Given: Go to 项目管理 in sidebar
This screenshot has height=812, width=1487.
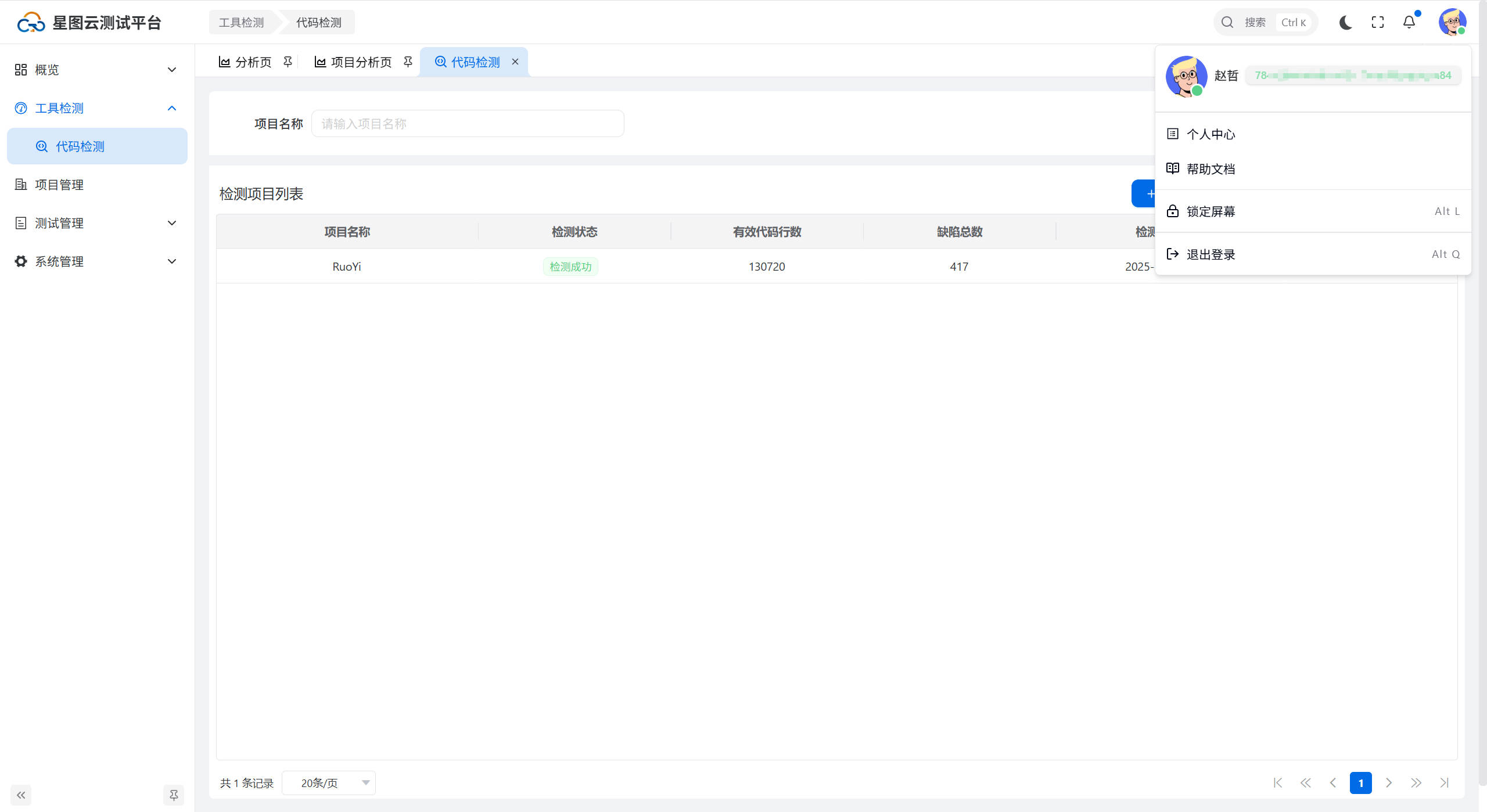Looking at the screenshot, I should pos(59,185).
